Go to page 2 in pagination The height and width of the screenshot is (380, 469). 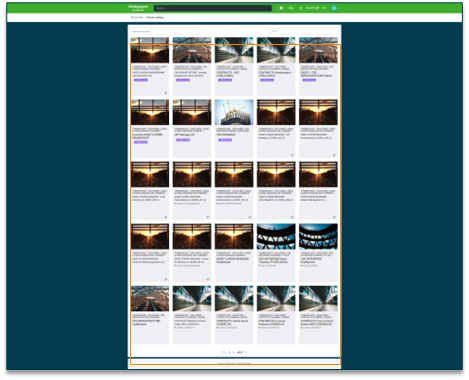[x=229, y=352]
